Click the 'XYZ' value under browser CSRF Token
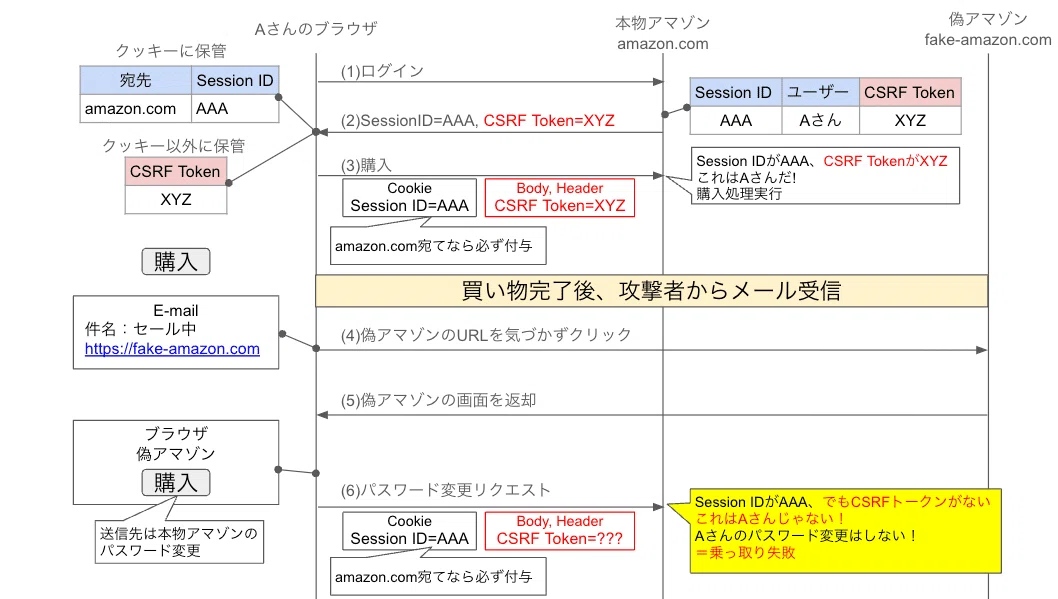The height and width of the screenshot is (599, 1058). click(175, 200)
